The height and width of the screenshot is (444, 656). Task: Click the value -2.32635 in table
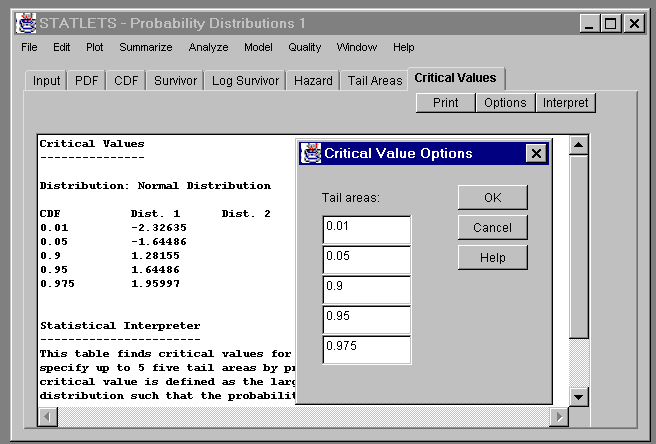pos(159,228)
